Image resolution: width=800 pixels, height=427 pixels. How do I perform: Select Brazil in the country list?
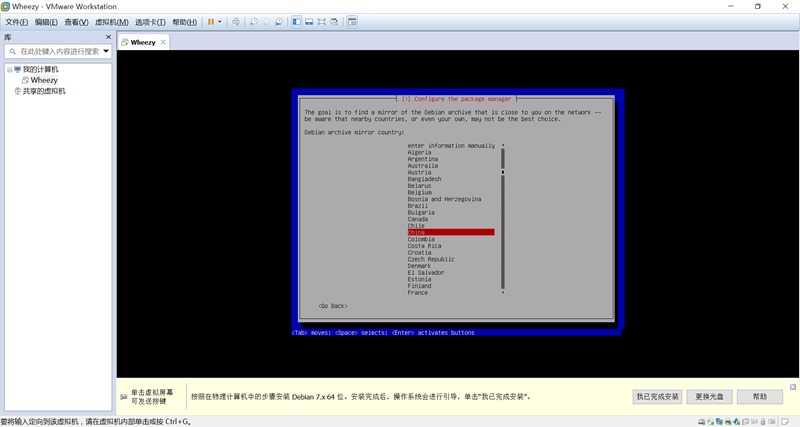point(417,206)
